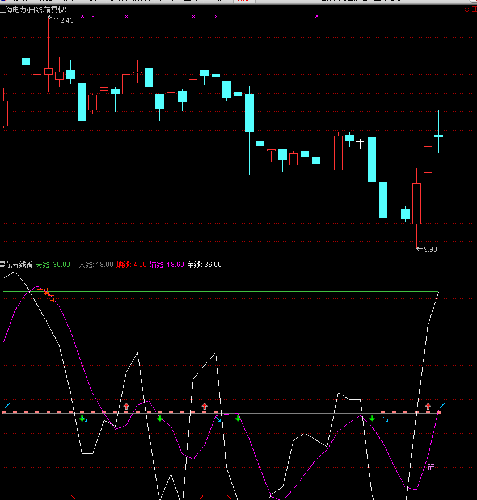This screenshot has height=500, width=477.
Task: Click the green horizontal threshold line
Action: (x=220, y=291)
